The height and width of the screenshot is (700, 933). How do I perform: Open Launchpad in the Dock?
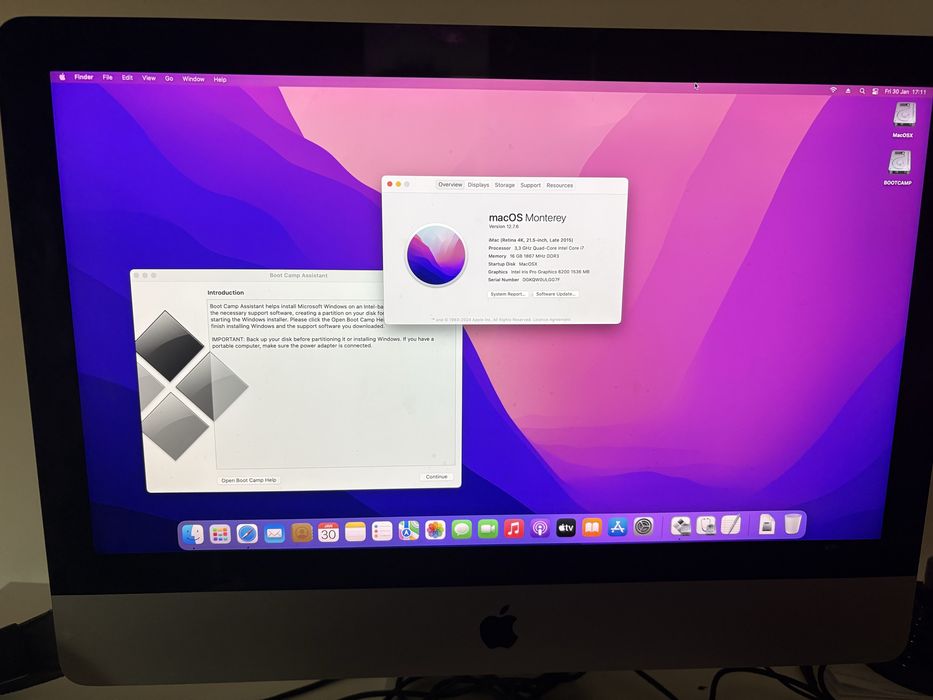coord(220,534)
